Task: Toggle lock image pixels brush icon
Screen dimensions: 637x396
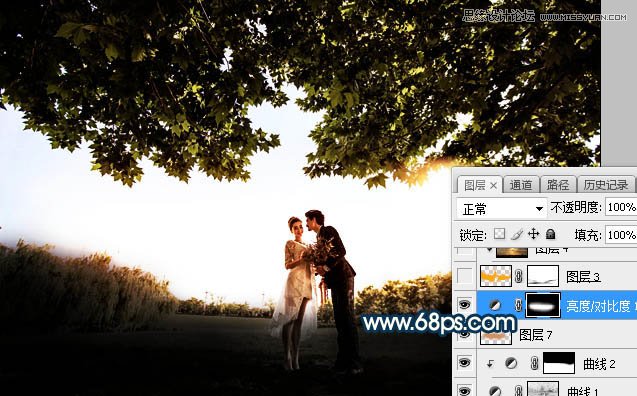Action: click(x=517, y=234)
